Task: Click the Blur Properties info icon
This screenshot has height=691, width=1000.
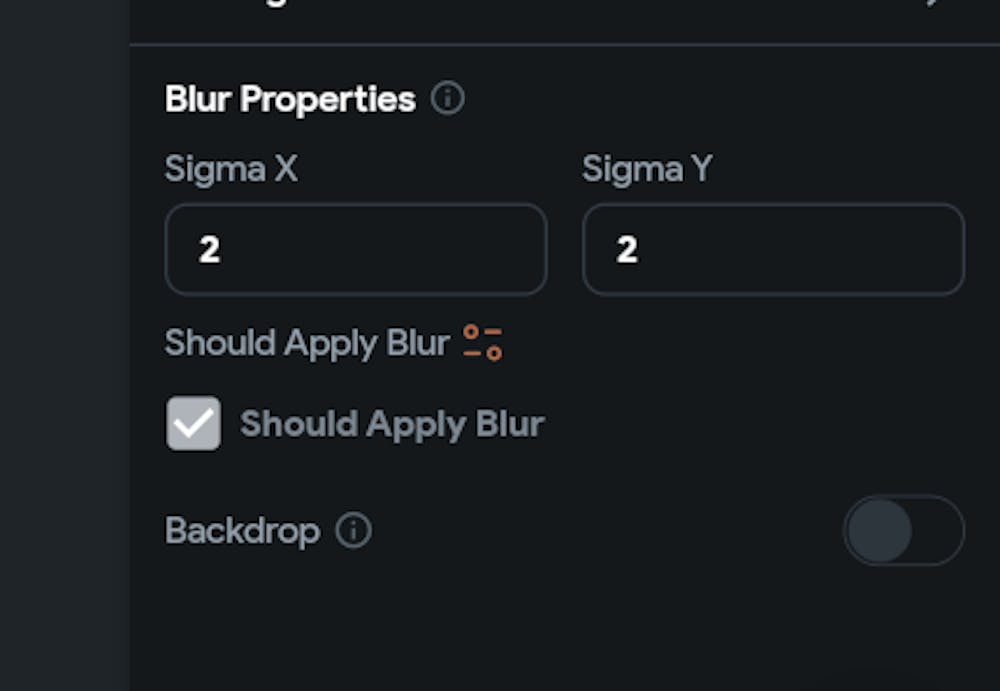Action: 447,99
